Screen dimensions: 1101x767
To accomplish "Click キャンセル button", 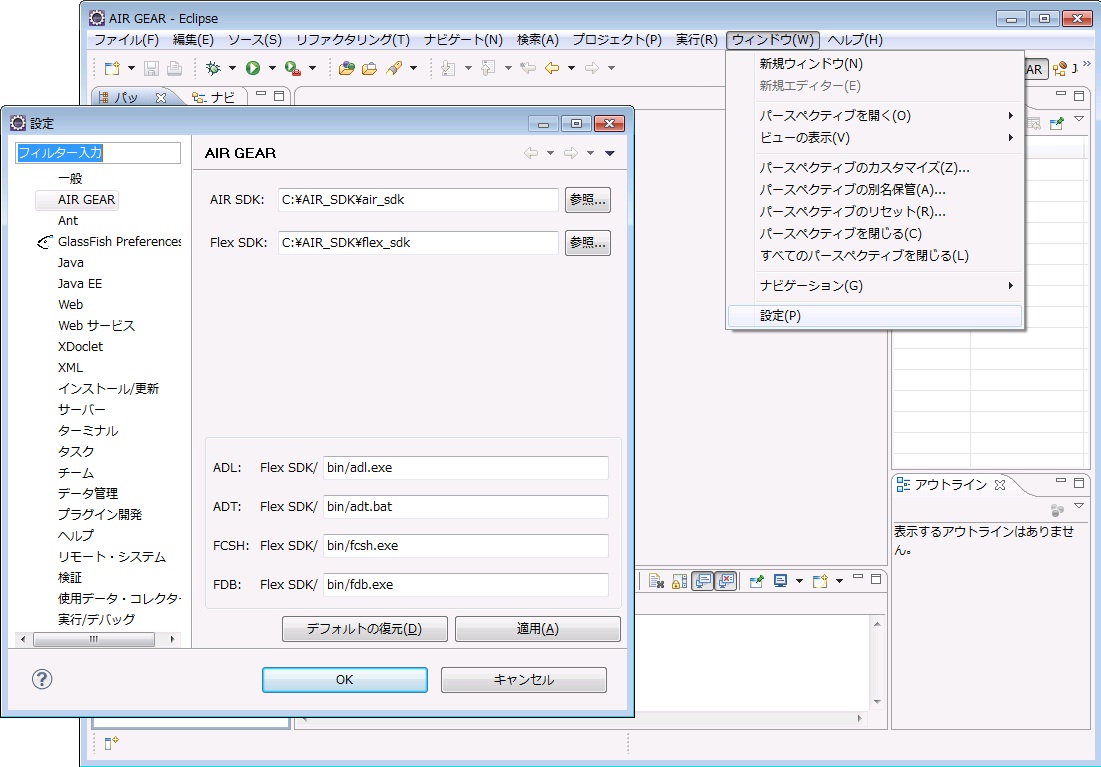I will coord(524,680).
